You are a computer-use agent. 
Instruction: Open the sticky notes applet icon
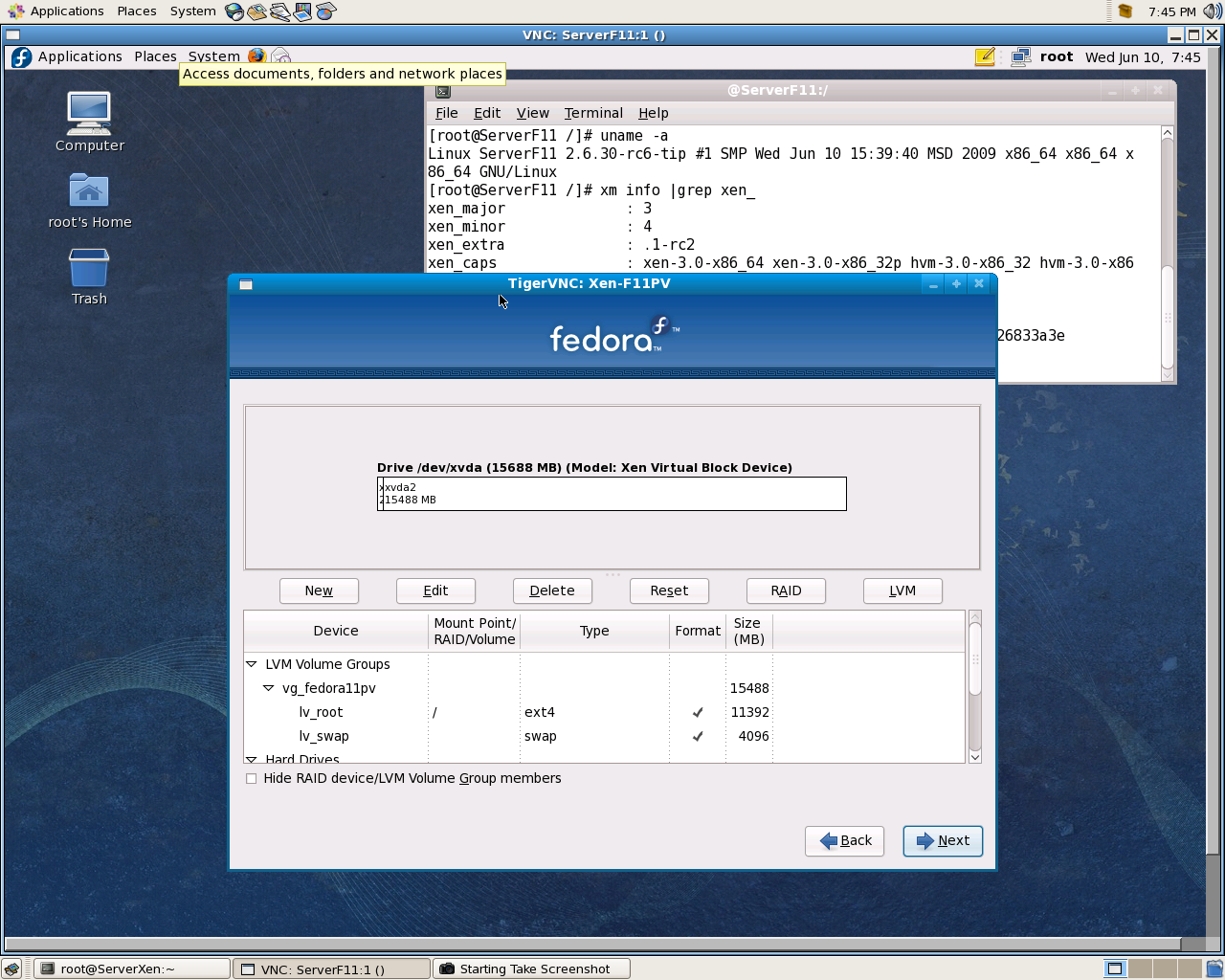click(985, 57)
